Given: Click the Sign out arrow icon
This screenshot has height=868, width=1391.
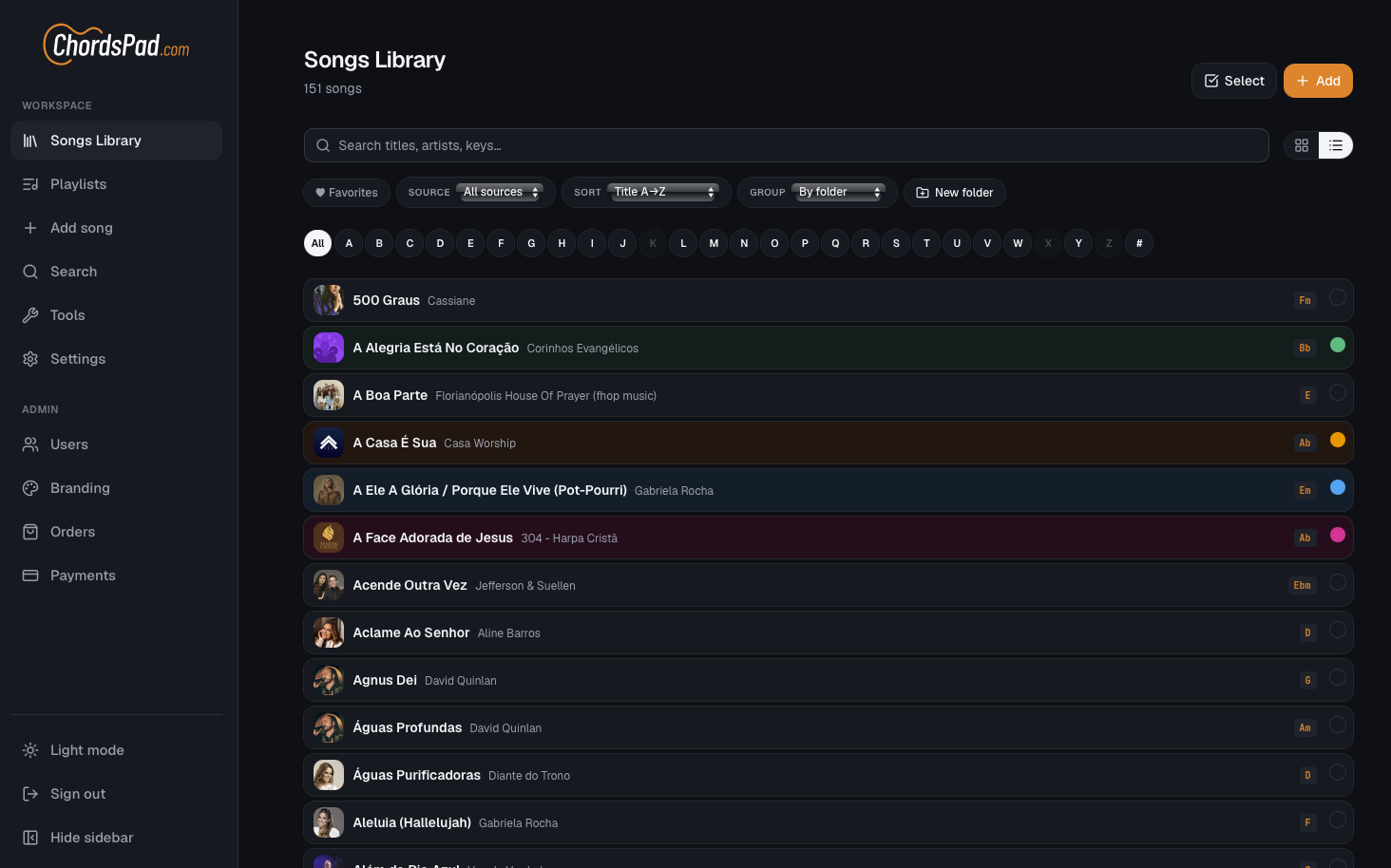Looking at the screenshot, I should 30,794.
